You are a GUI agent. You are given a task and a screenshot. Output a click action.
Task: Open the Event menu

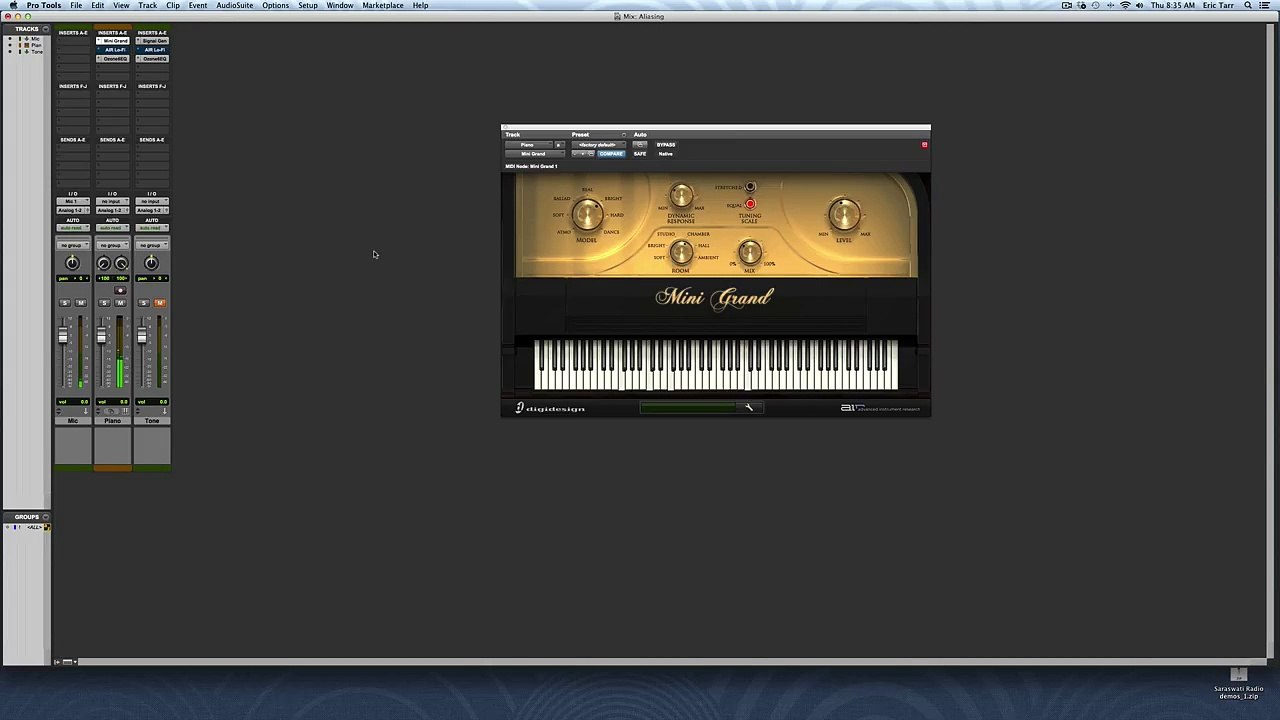tap(198, 6)
